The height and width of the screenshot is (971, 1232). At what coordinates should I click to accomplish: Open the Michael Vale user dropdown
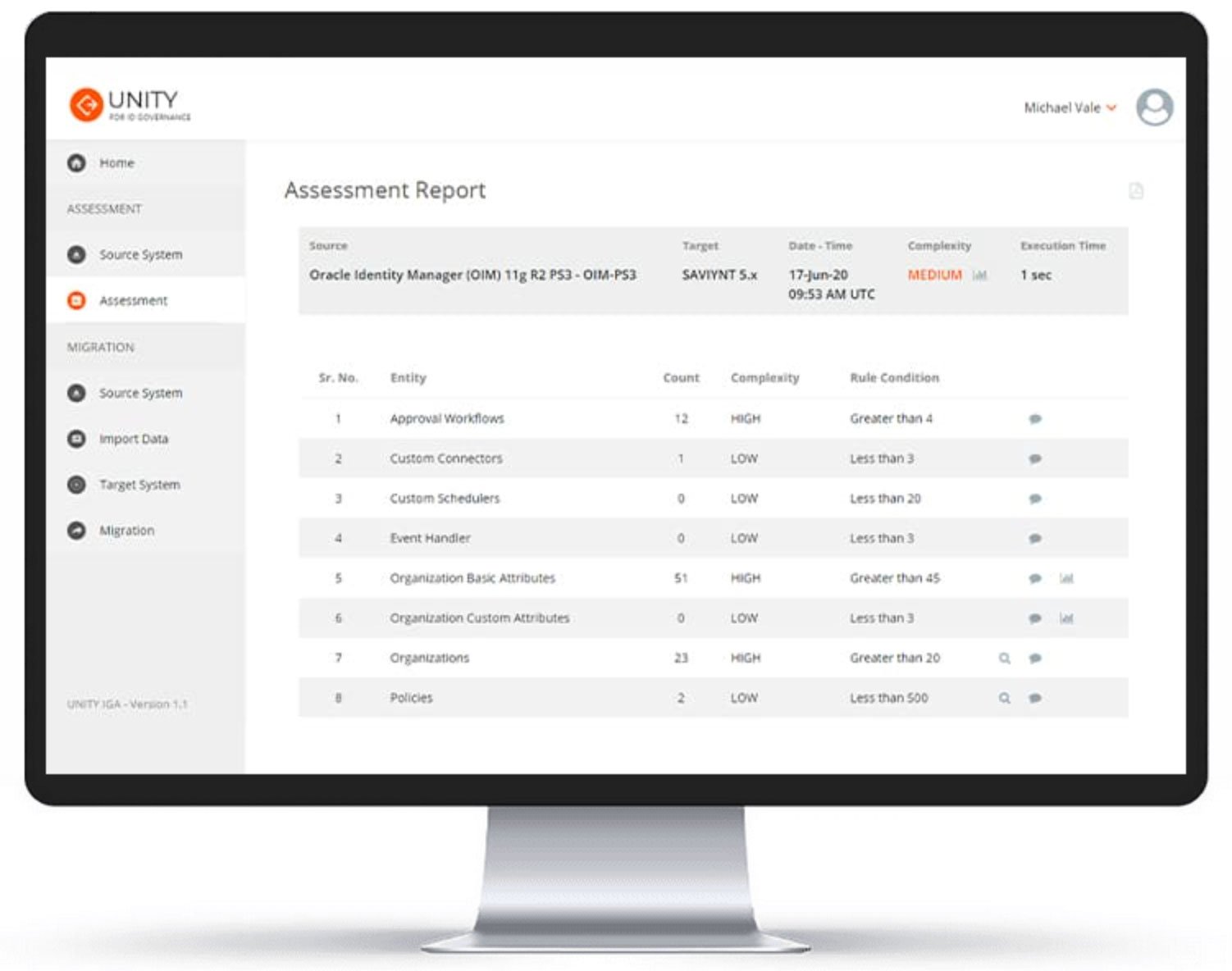[1070, 107]
